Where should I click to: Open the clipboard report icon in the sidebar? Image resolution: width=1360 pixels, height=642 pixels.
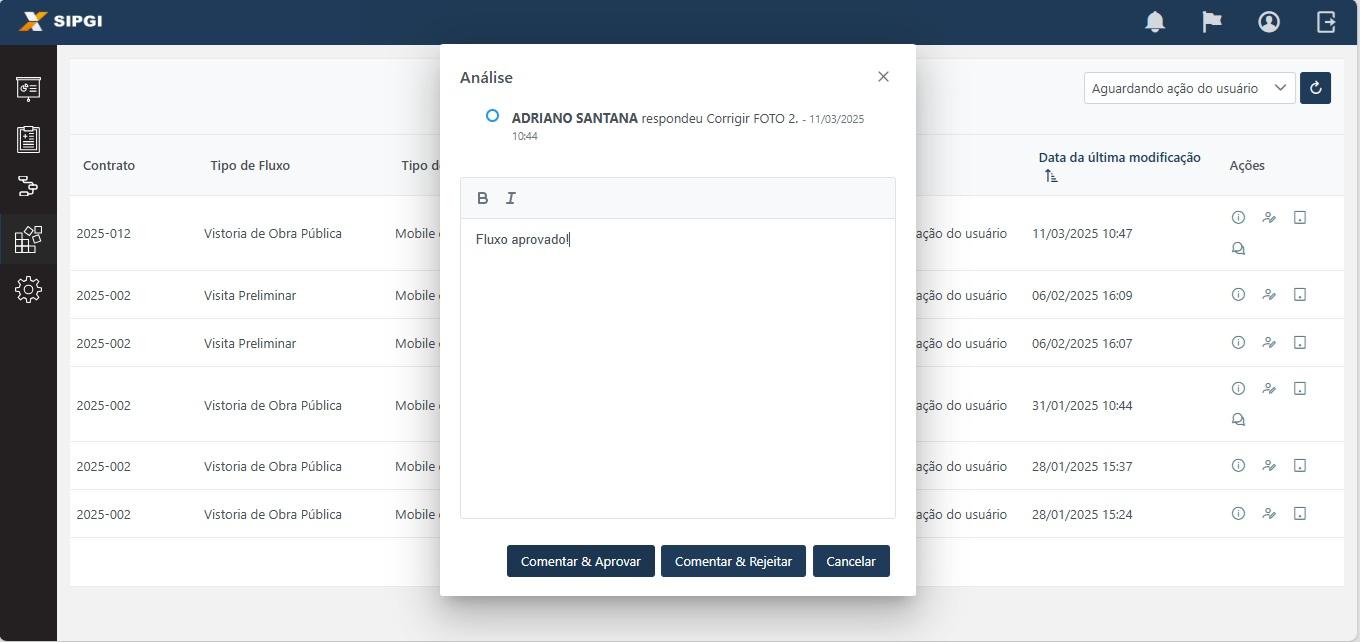tap(28, 139)
